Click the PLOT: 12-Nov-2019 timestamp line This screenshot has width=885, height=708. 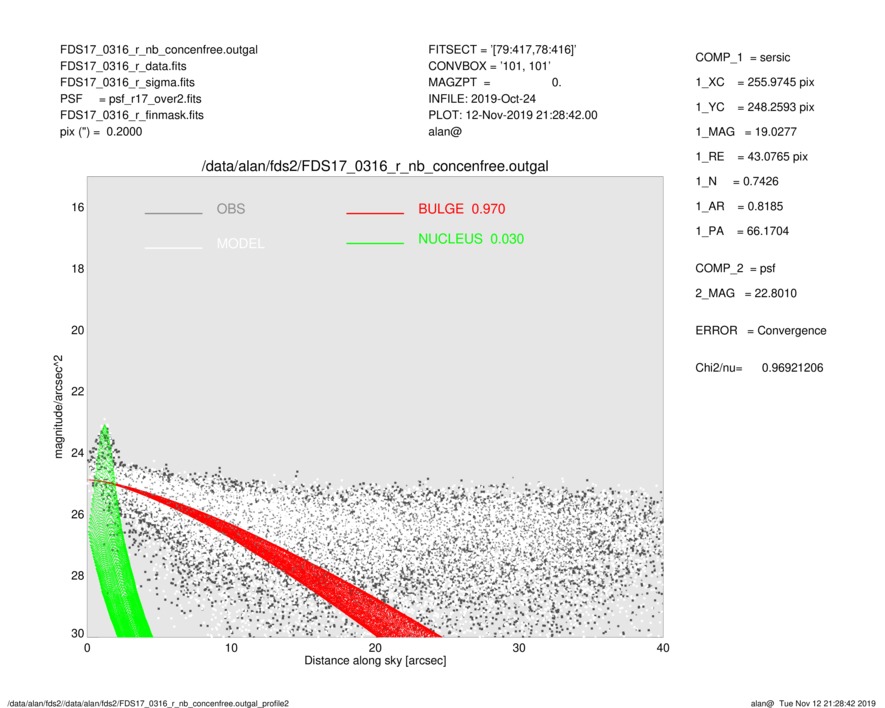[x=512, y=115]
